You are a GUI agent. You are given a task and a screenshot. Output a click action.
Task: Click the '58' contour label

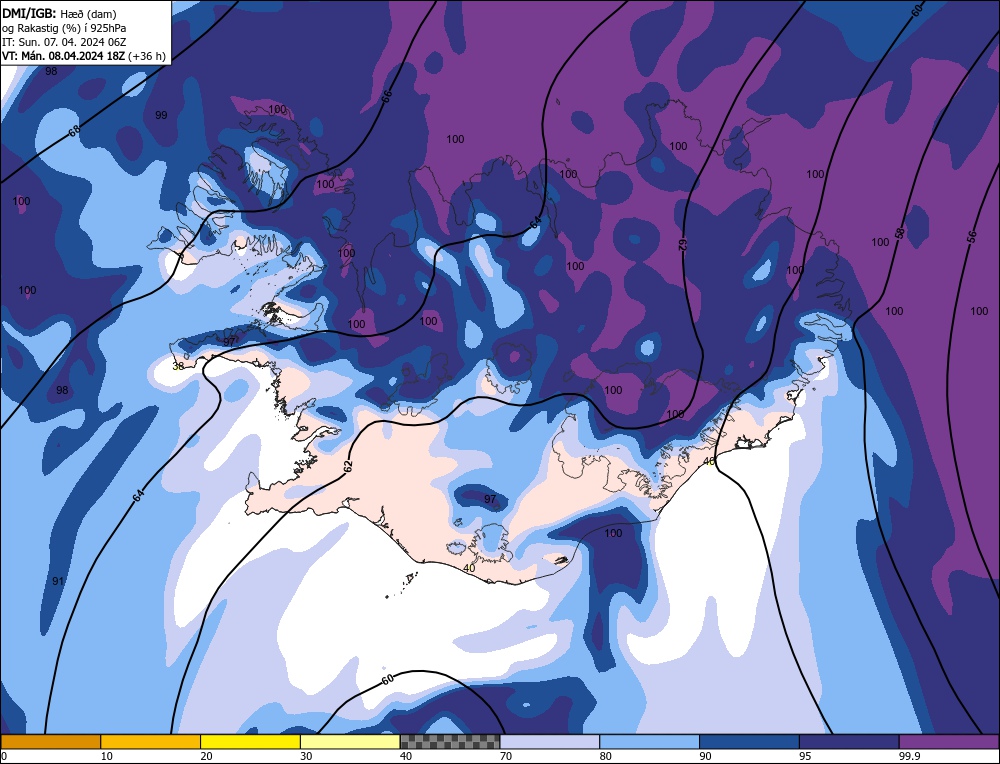(899, 233)
